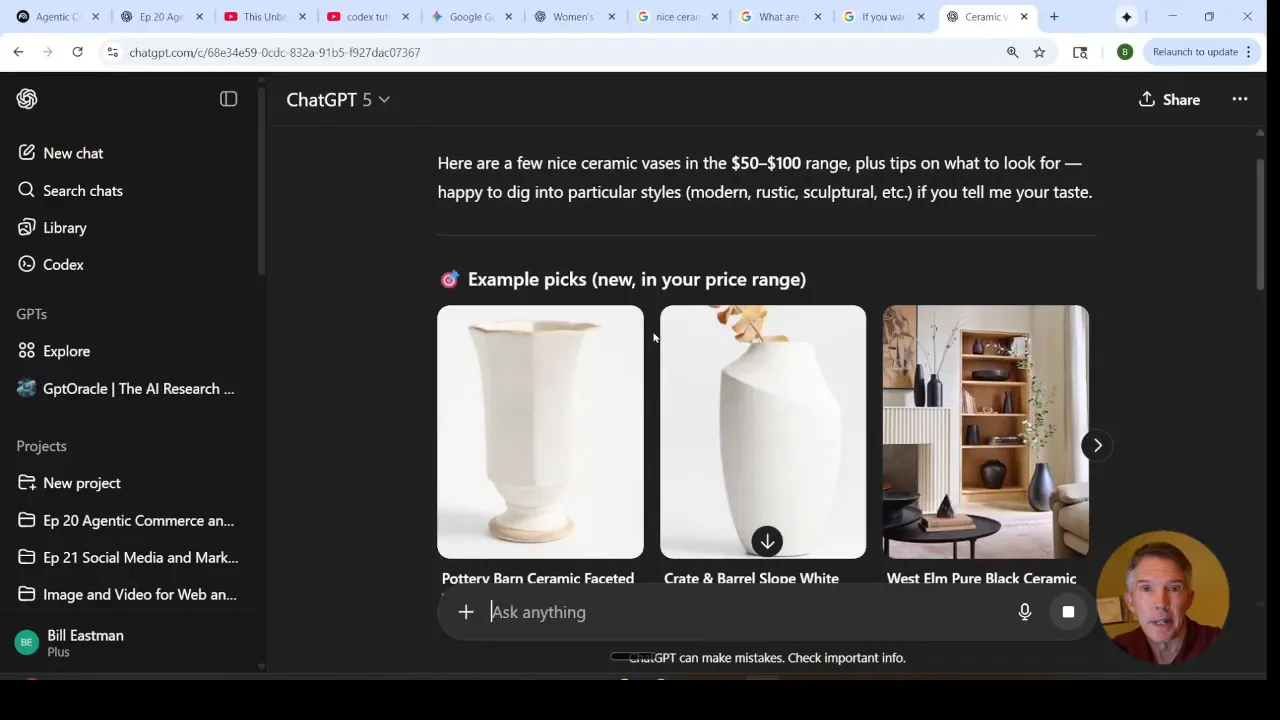
Task: Open the West Elm Pure Black Ceramic image
Action: 986,432
